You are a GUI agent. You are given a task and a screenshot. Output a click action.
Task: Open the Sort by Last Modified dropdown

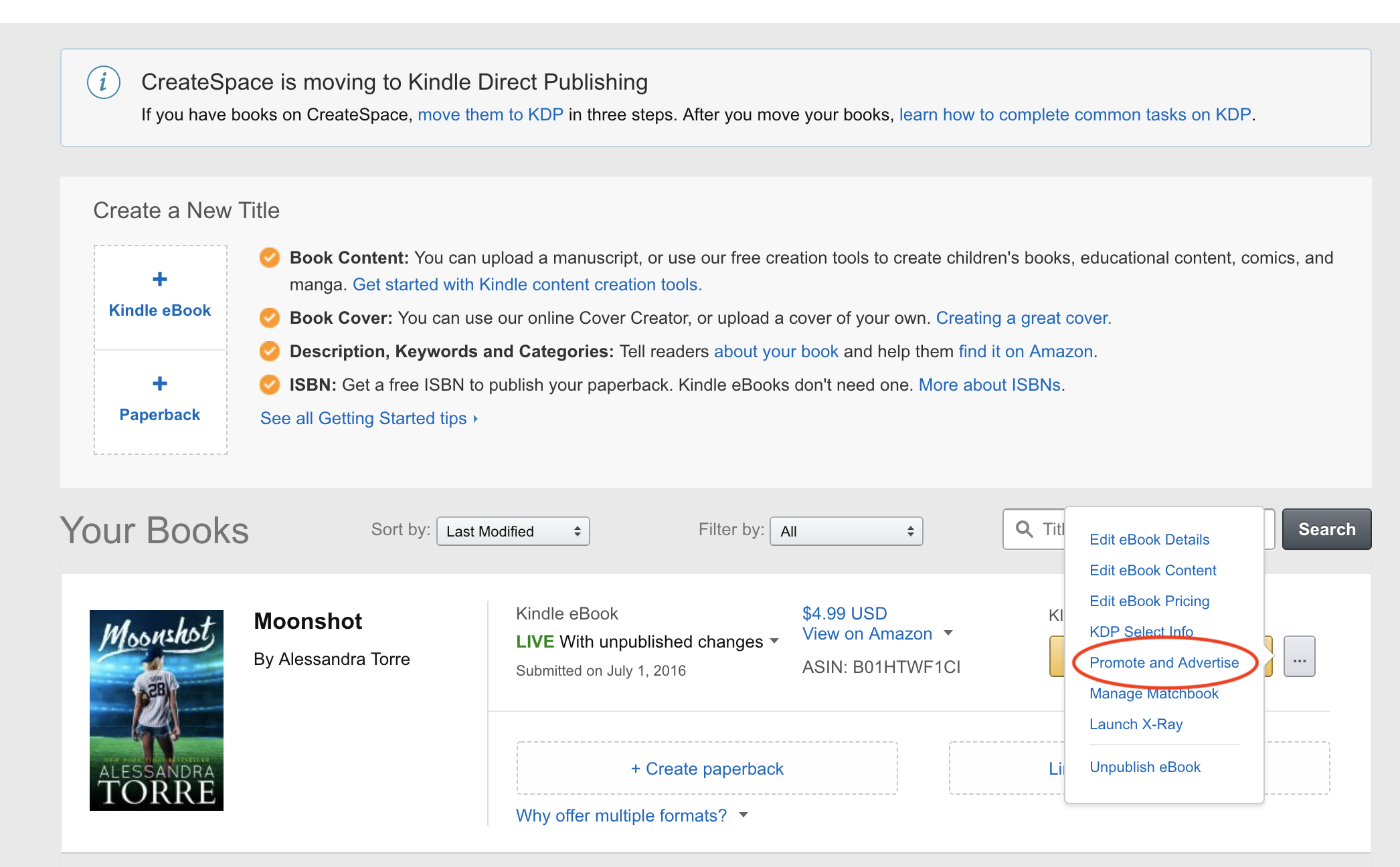pos(513,531)
